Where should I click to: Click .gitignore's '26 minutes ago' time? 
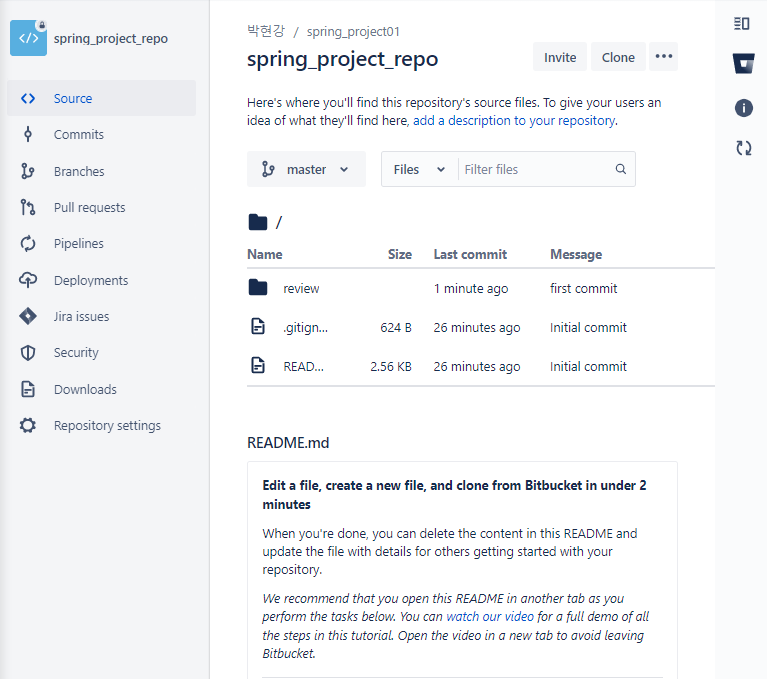pyautogui.click(x=477, y=328)
